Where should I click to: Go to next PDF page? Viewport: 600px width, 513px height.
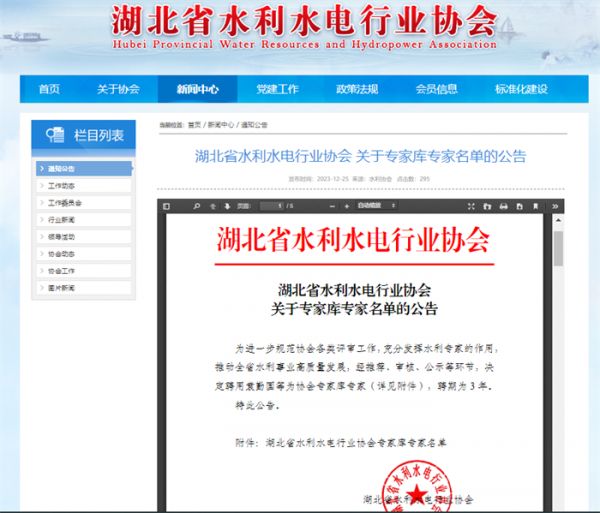click(226, 206)
